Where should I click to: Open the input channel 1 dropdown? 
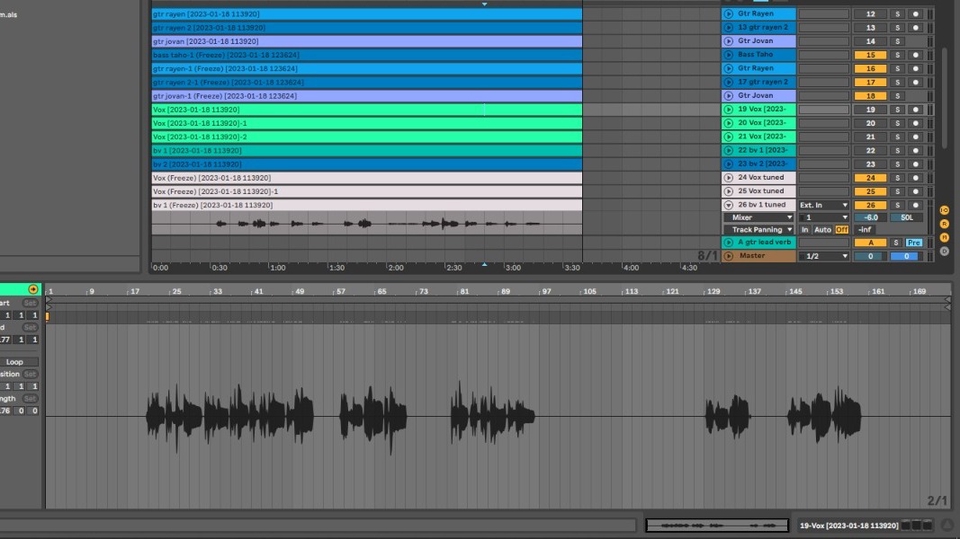823,217
